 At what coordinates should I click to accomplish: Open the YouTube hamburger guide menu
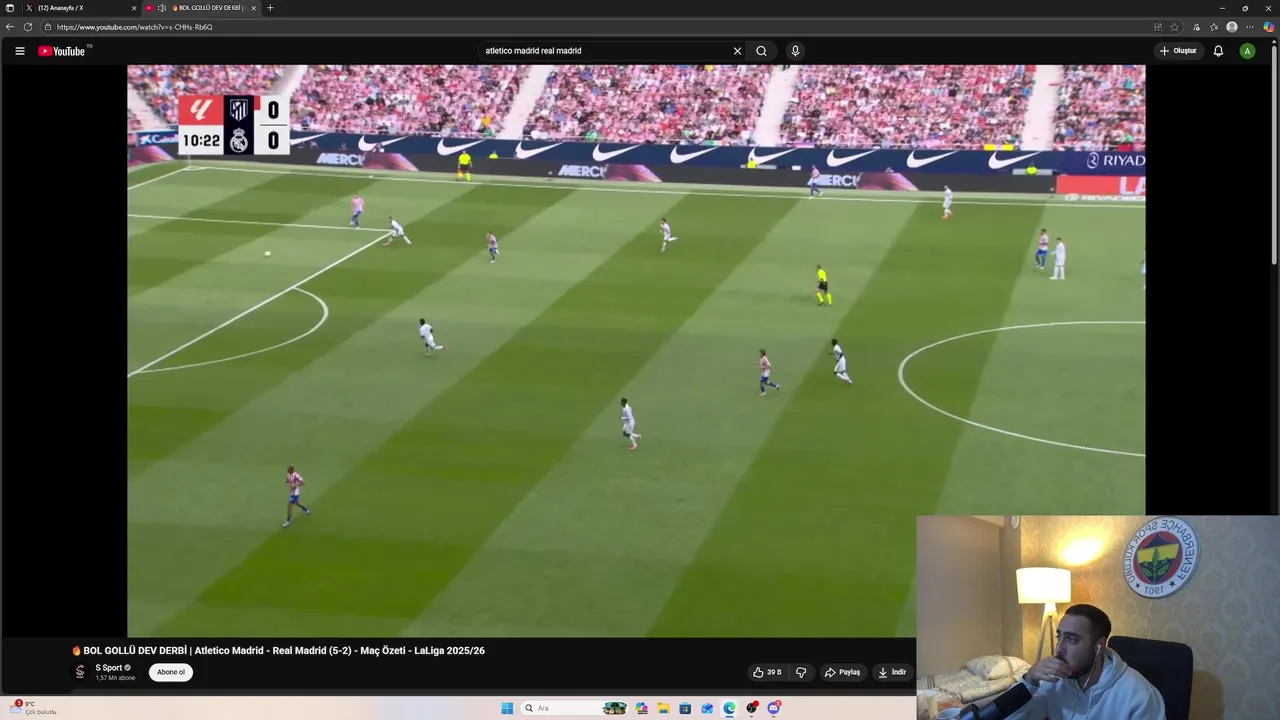(19, 51)
